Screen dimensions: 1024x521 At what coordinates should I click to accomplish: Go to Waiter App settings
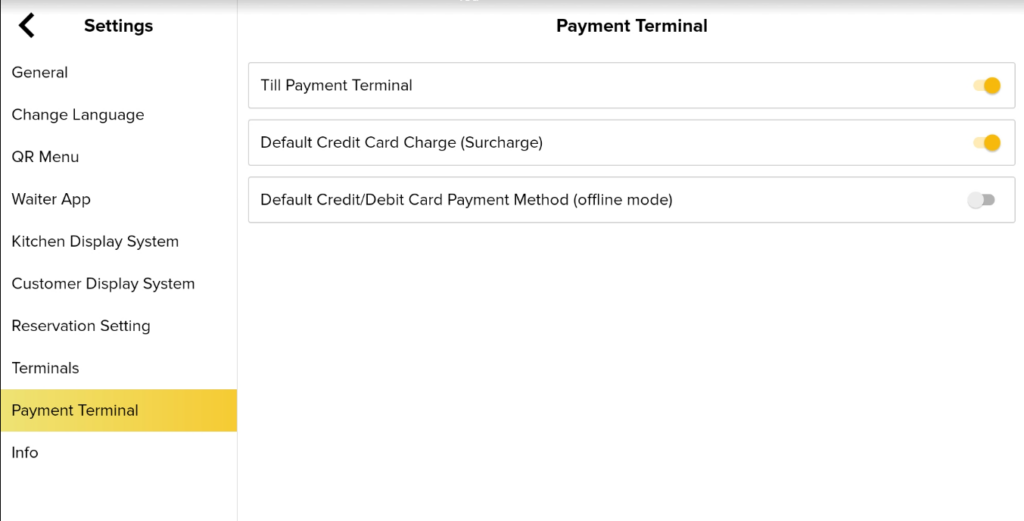pos(51,199)
